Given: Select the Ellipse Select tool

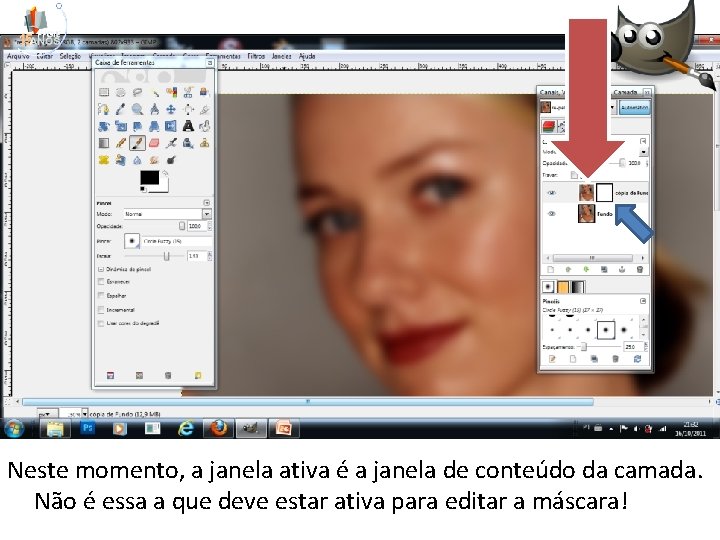Looking at the screenshot, I should (x=120, y=92).
